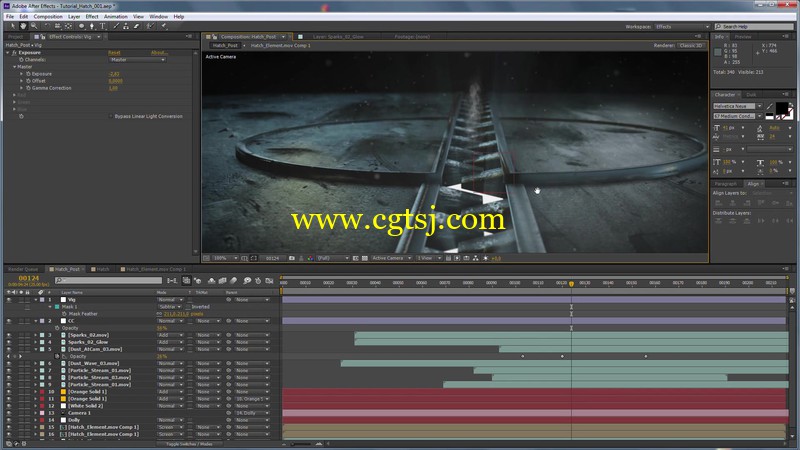
Task: Expand the Sparks_02.mov layer triangle
Action: (x=36, y=335)
